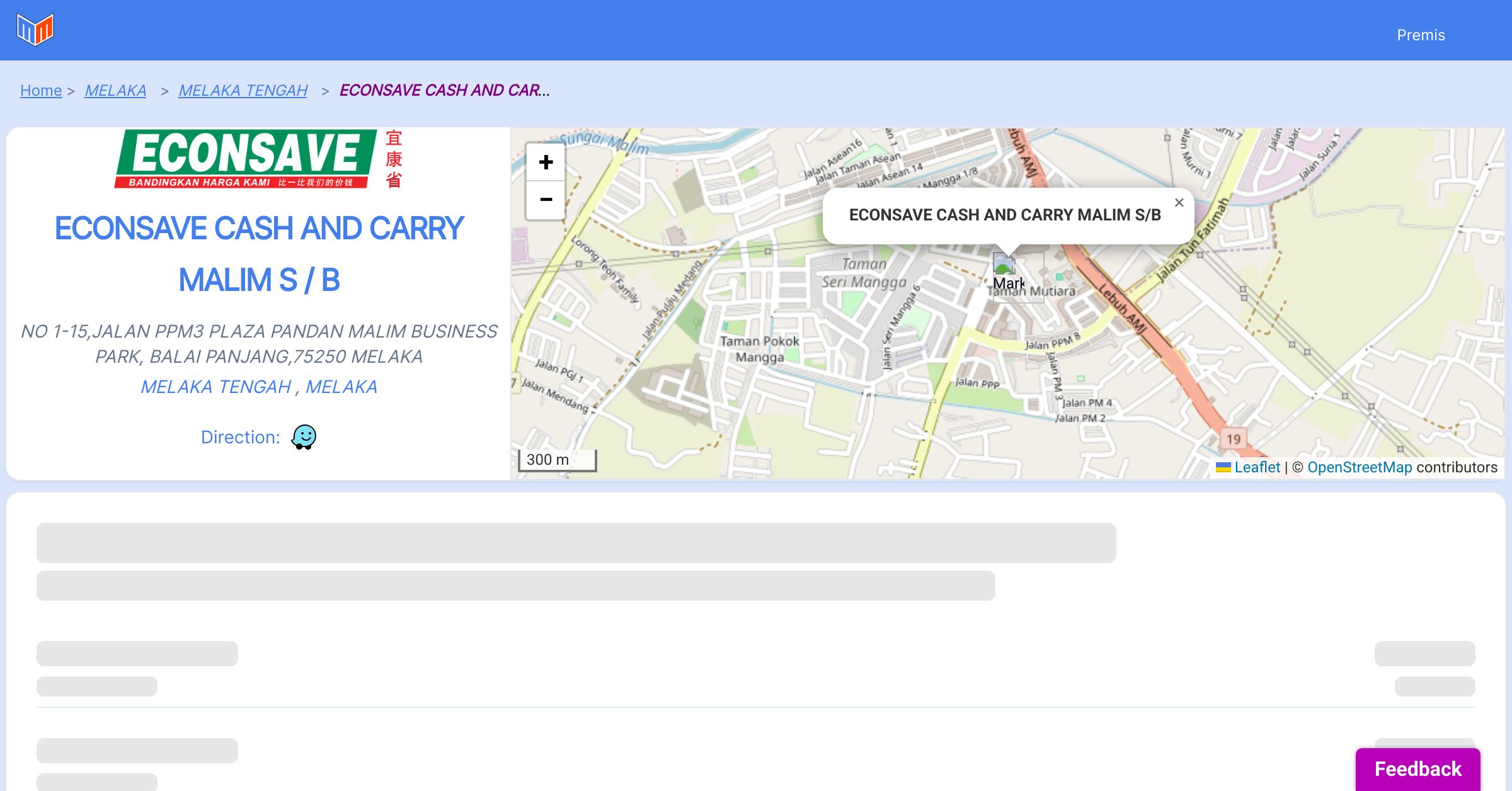
Task: Click the site logo icon
Action: pos(35,30)
